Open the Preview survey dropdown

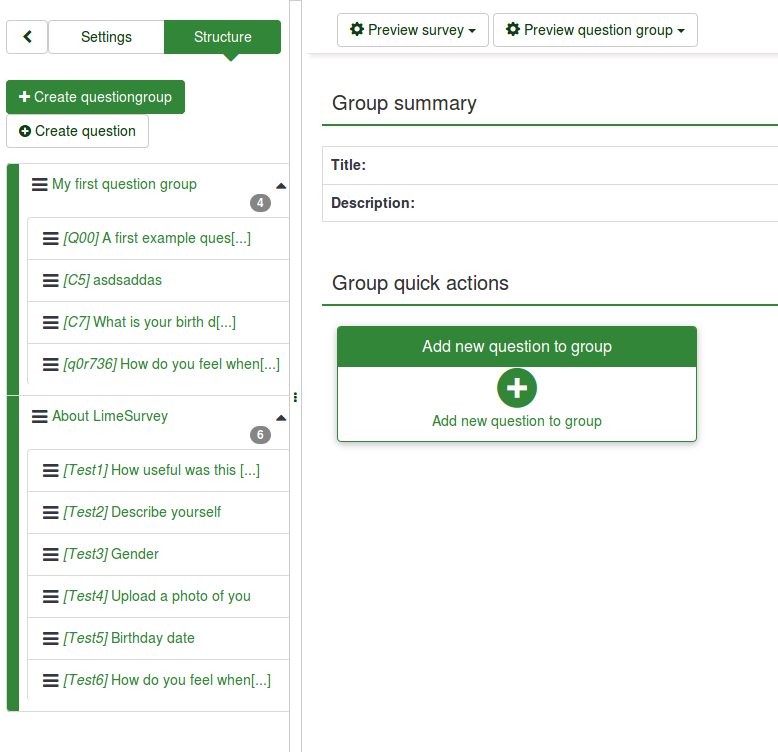pyautogui.click(x=413, y=30)
